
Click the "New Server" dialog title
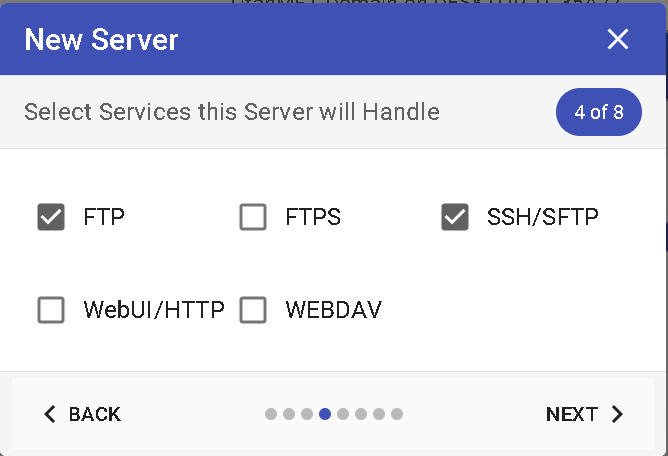pyautogui.click(x=101, y=40)
